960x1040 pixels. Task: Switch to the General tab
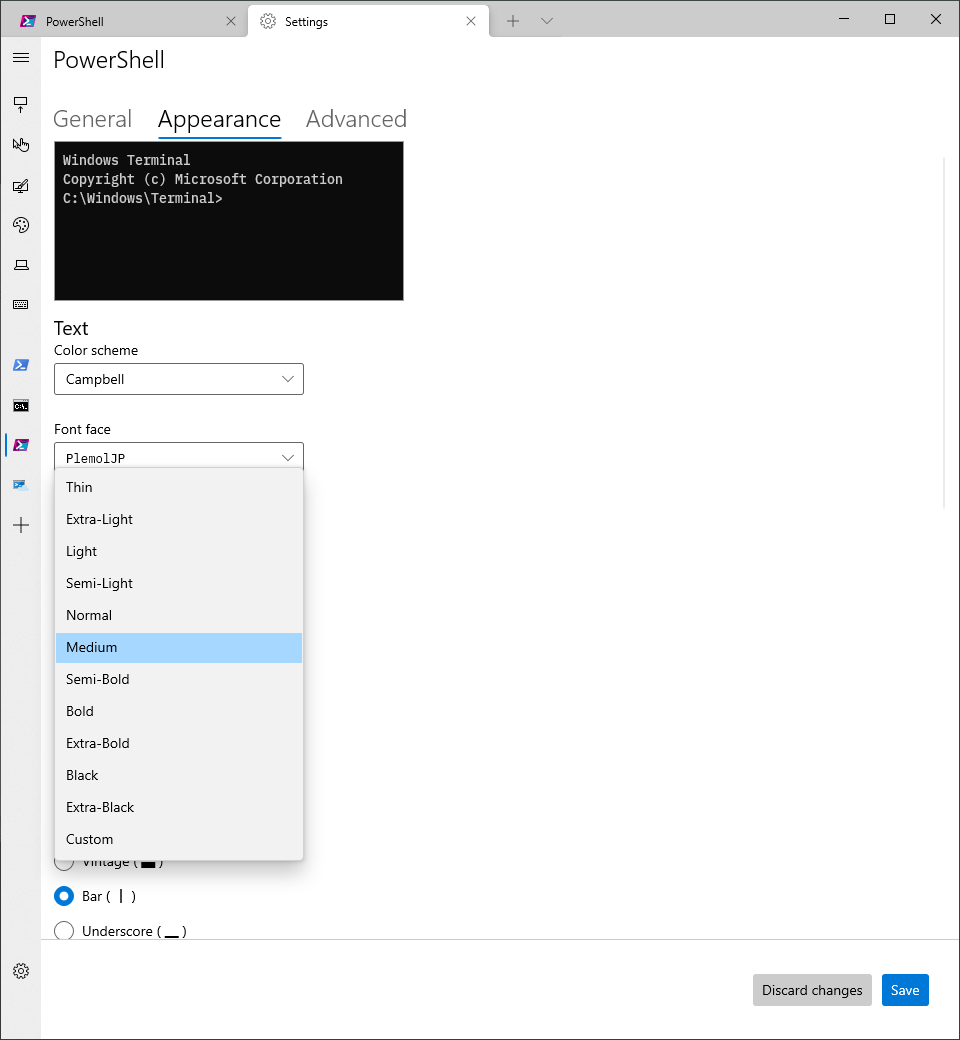[92, 119]
